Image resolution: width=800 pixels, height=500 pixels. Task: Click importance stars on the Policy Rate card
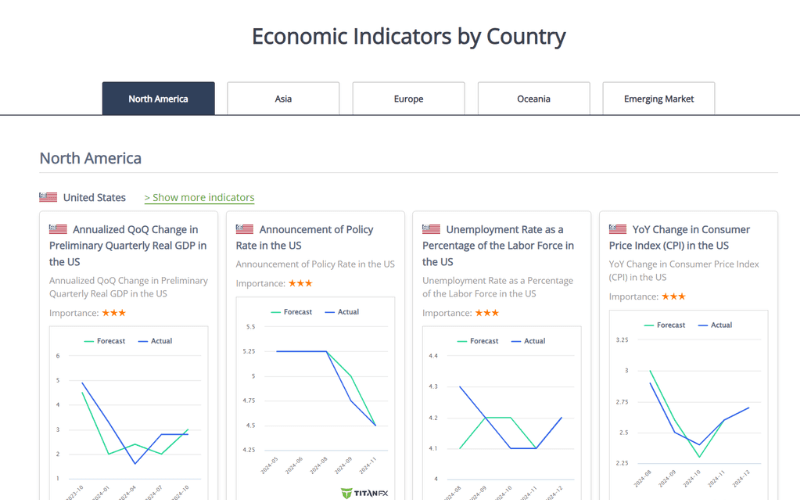(300, 284)
